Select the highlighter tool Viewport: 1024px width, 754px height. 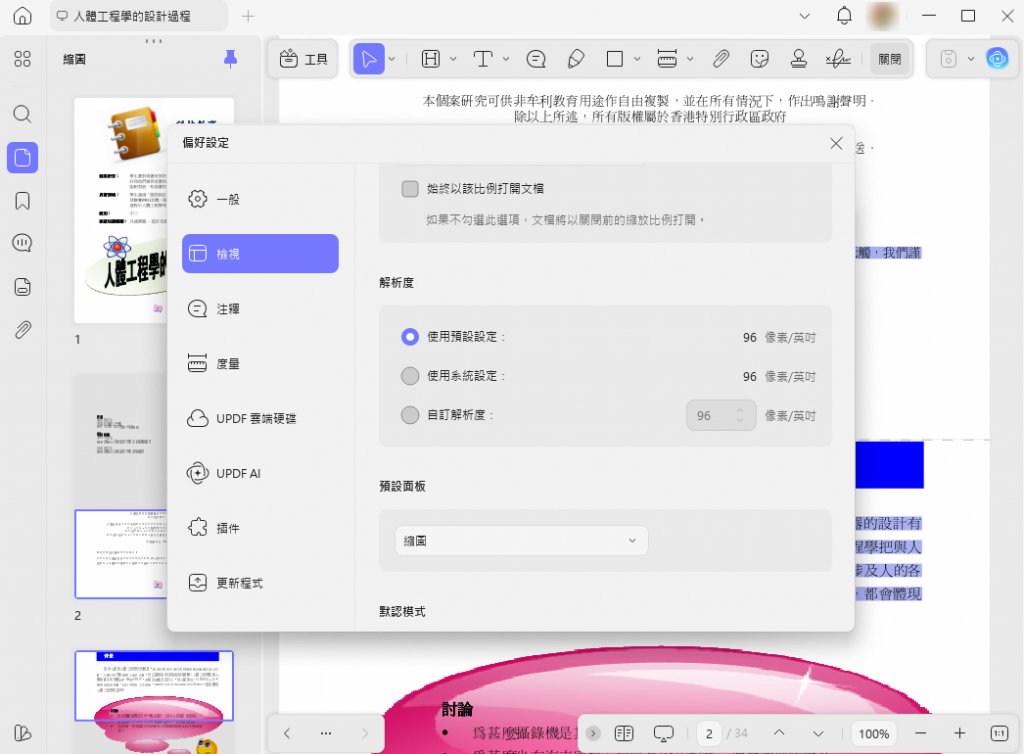576,58
